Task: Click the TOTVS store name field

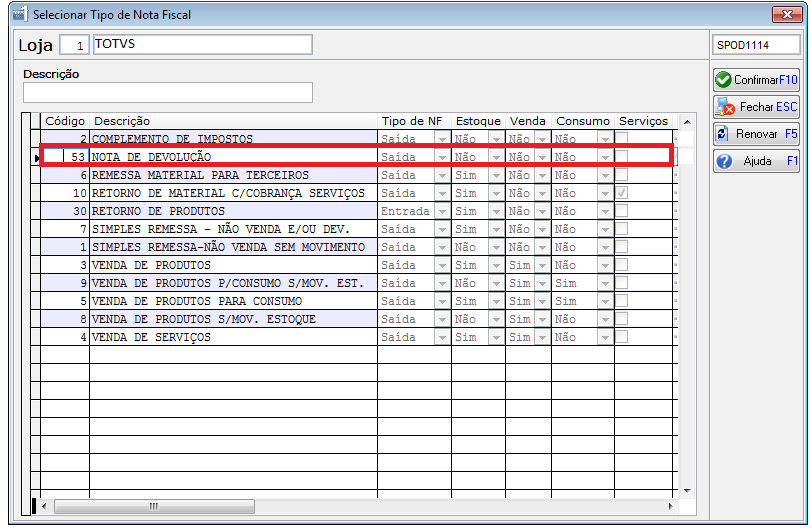Action: [x=203, y=44]
